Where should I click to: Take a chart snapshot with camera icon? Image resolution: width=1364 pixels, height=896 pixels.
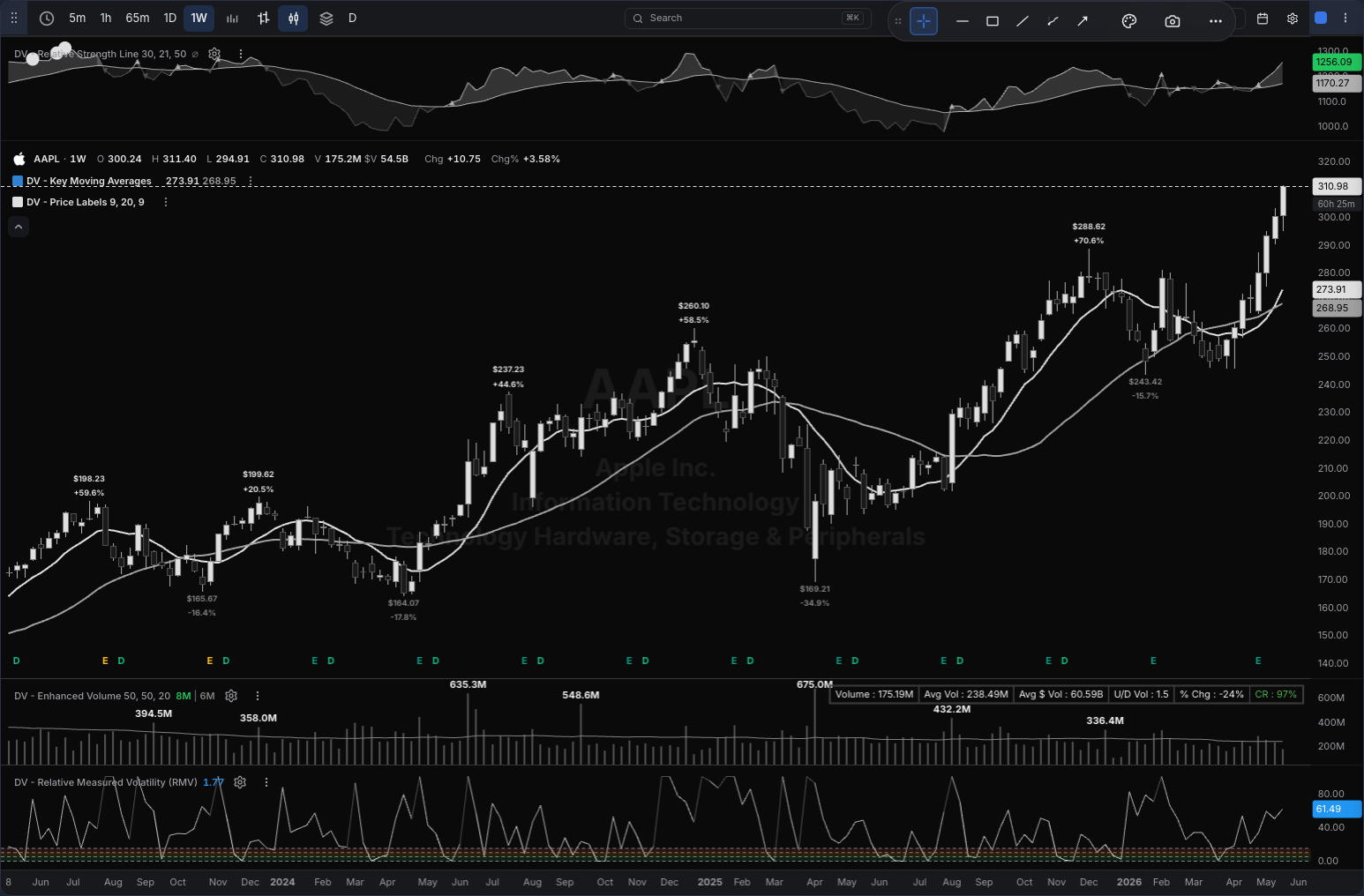(x=1173, y=21)
